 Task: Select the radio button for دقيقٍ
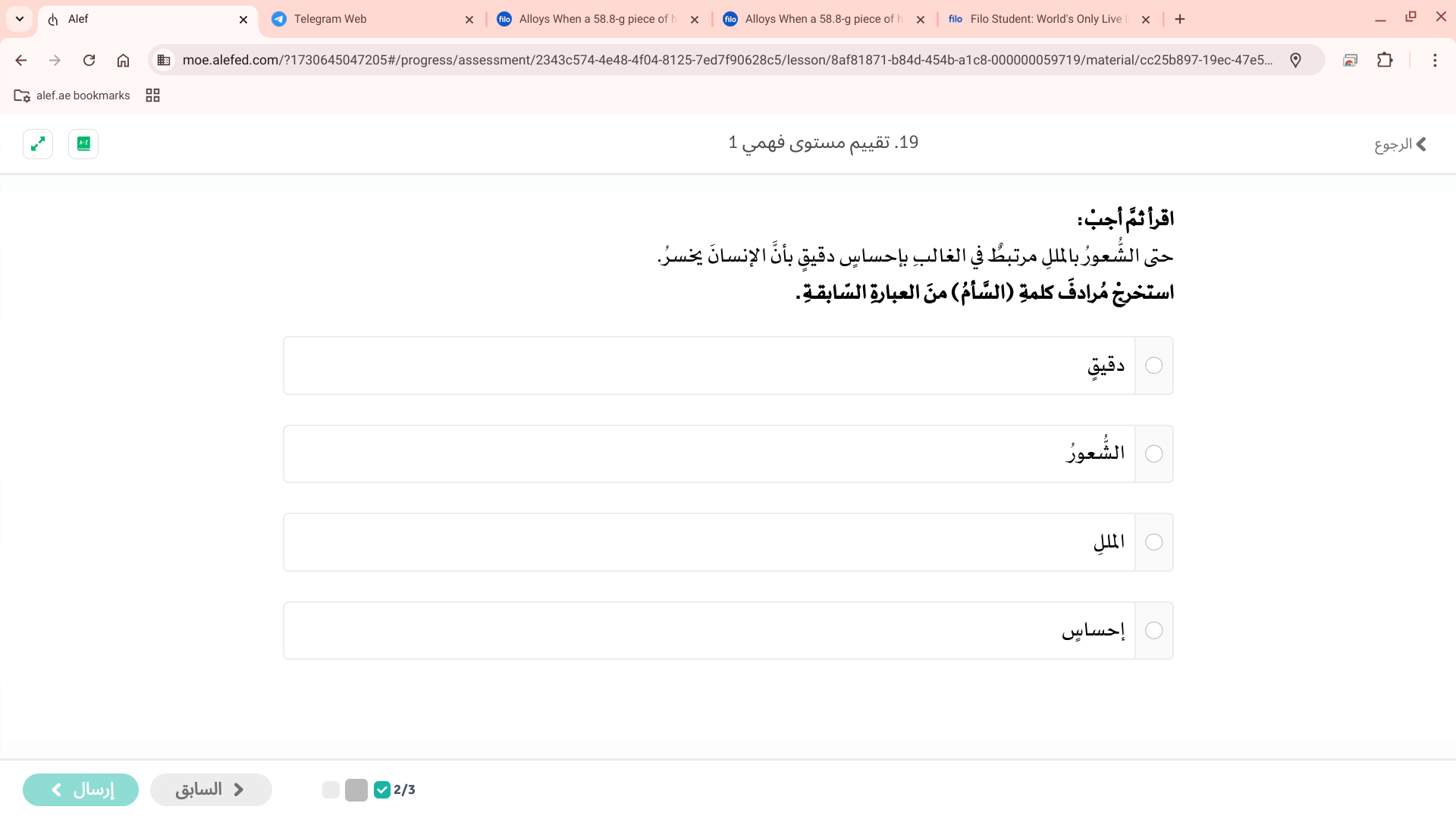(x=1153, y=366)
